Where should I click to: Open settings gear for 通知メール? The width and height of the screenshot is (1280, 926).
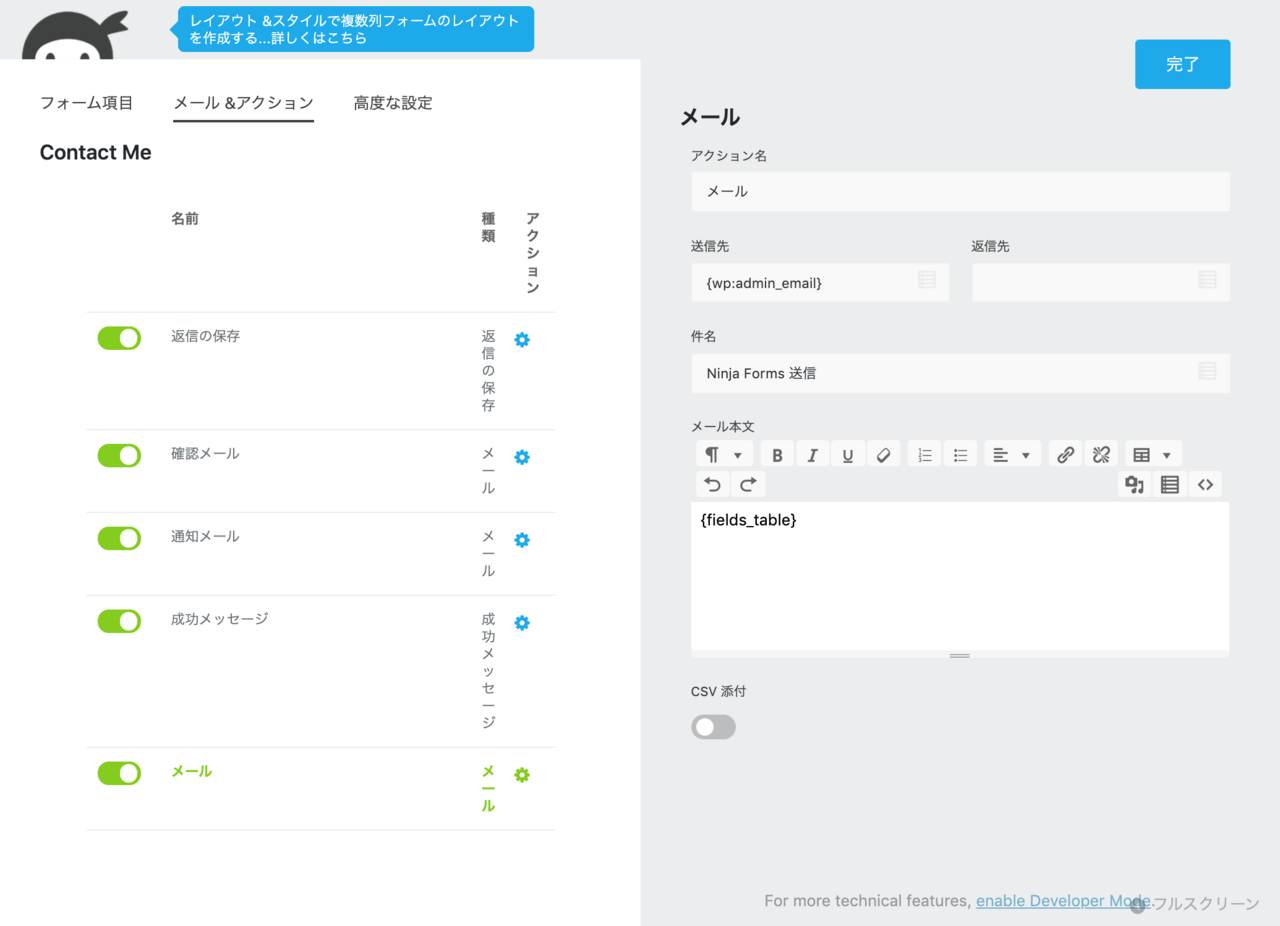(522, 540)
